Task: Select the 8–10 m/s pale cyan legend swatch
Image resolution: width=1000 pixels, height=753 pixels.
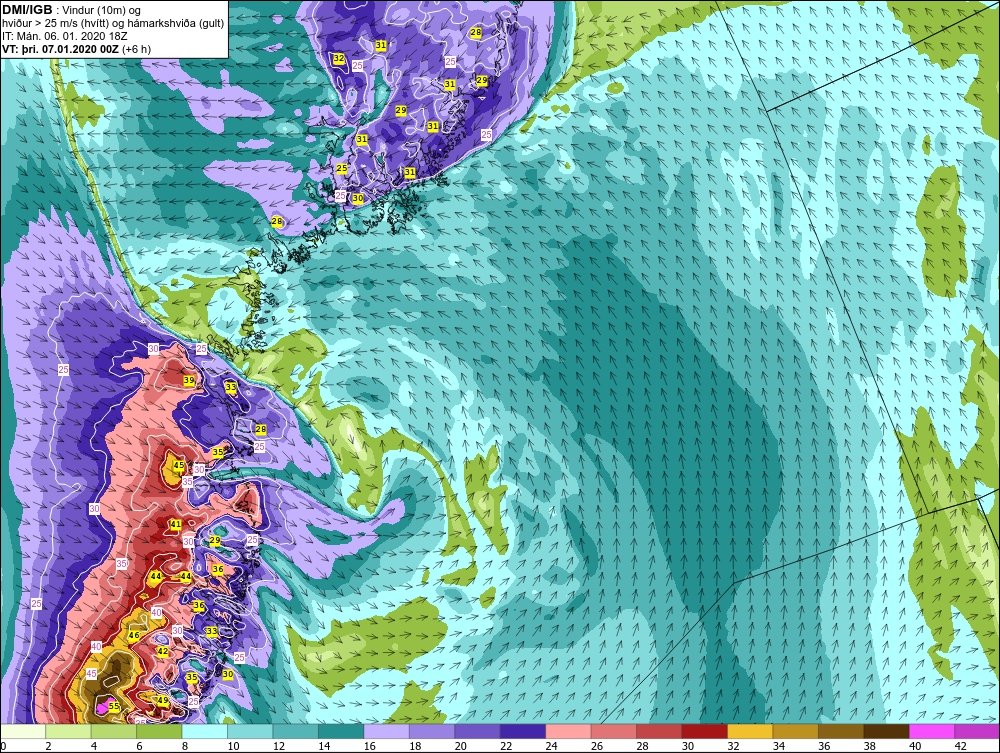Action: pos(205,731)
